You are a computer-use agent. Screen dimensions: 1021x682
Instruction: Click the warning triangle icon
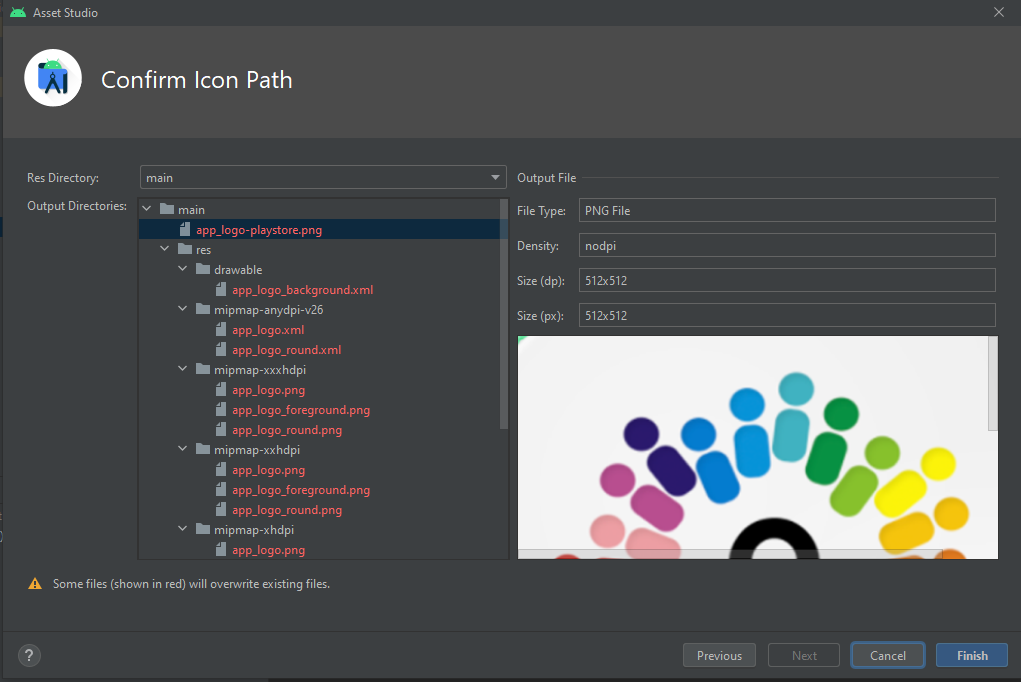[35, 584]
